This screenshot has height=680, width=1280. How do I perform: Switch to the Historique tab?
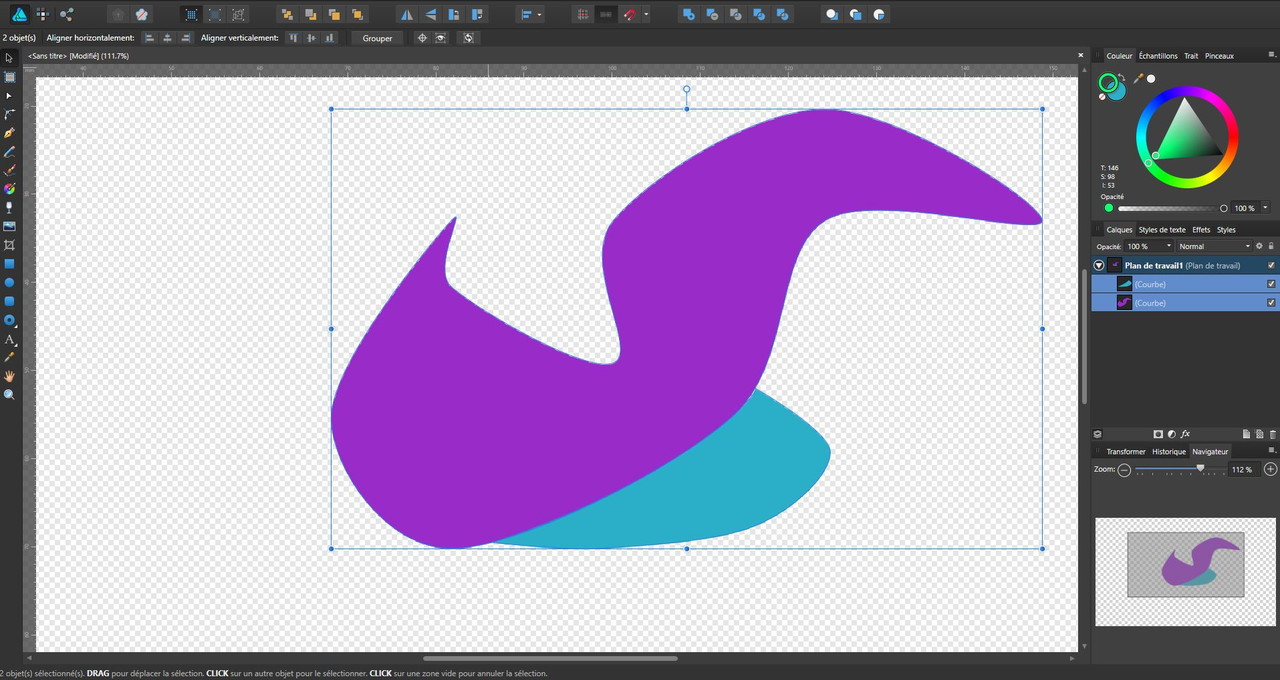pos(1169,451)
